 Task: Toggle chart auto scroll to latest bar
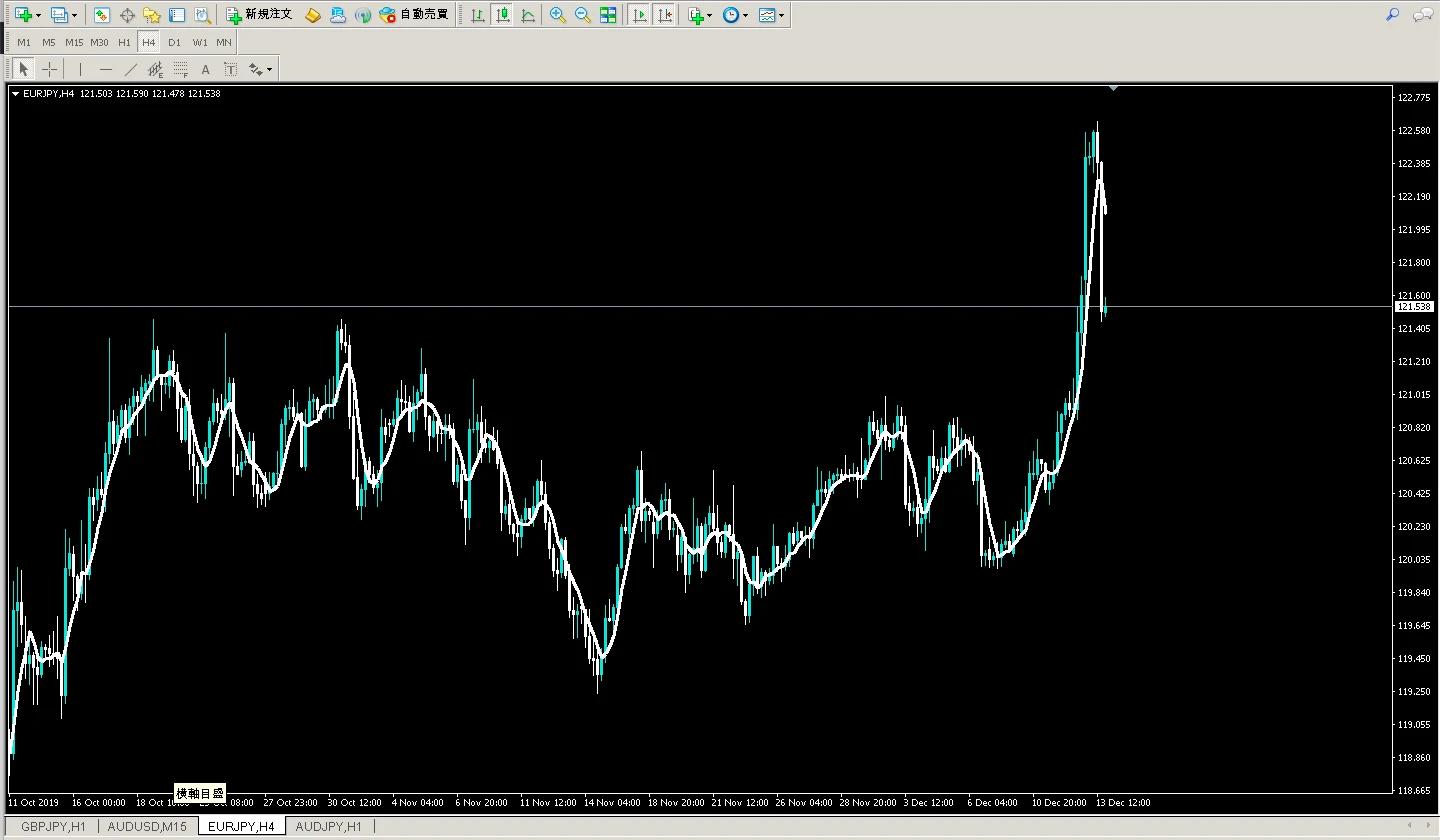[639, 15]
